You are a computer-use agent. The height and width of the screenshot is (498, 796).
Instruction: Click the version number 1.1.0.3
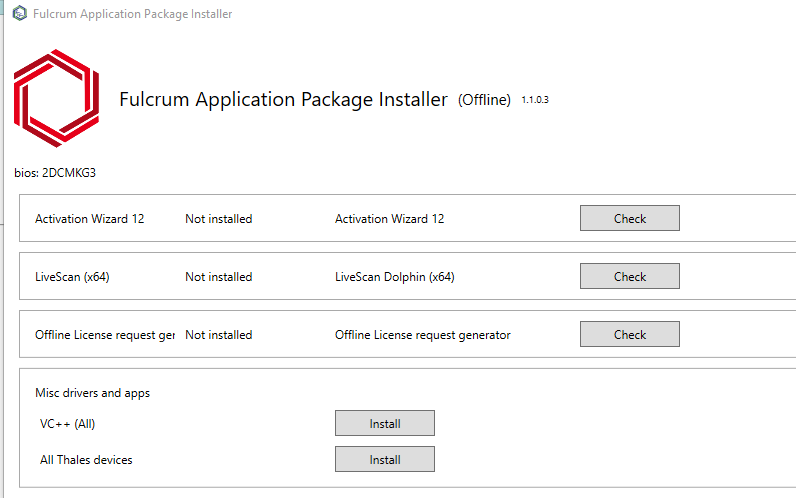coord(535,100)
